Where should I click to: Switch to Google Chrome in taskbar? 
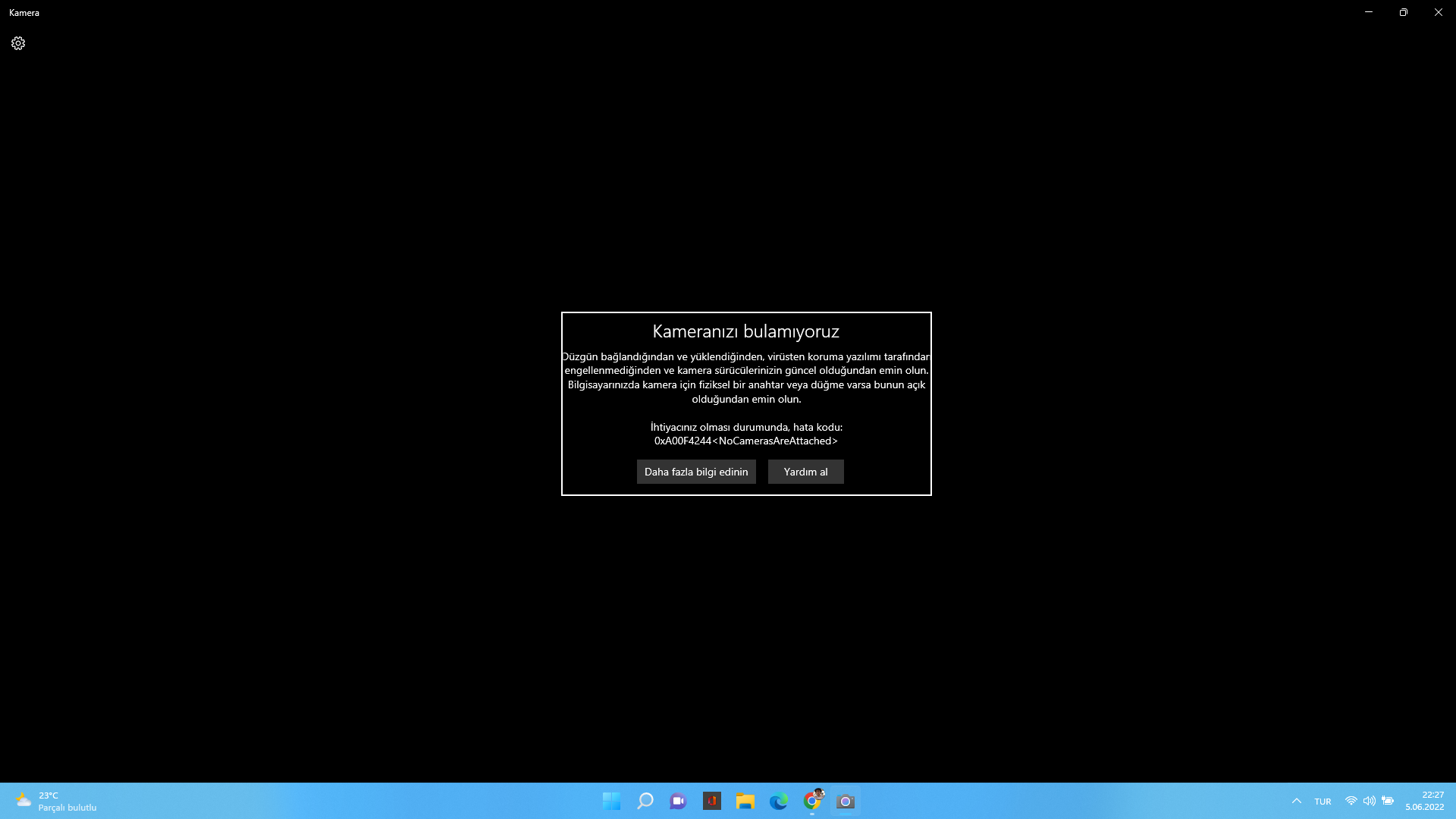(x=812, y=801)
